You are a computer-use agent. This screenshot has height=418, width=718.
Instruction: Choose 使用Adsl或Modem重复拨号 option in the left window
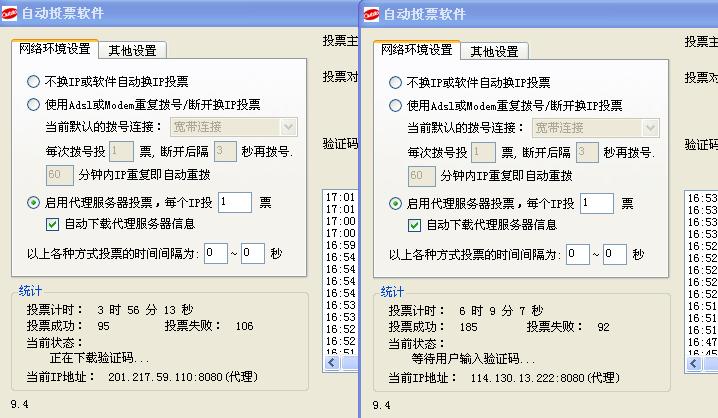click(34, 104)
